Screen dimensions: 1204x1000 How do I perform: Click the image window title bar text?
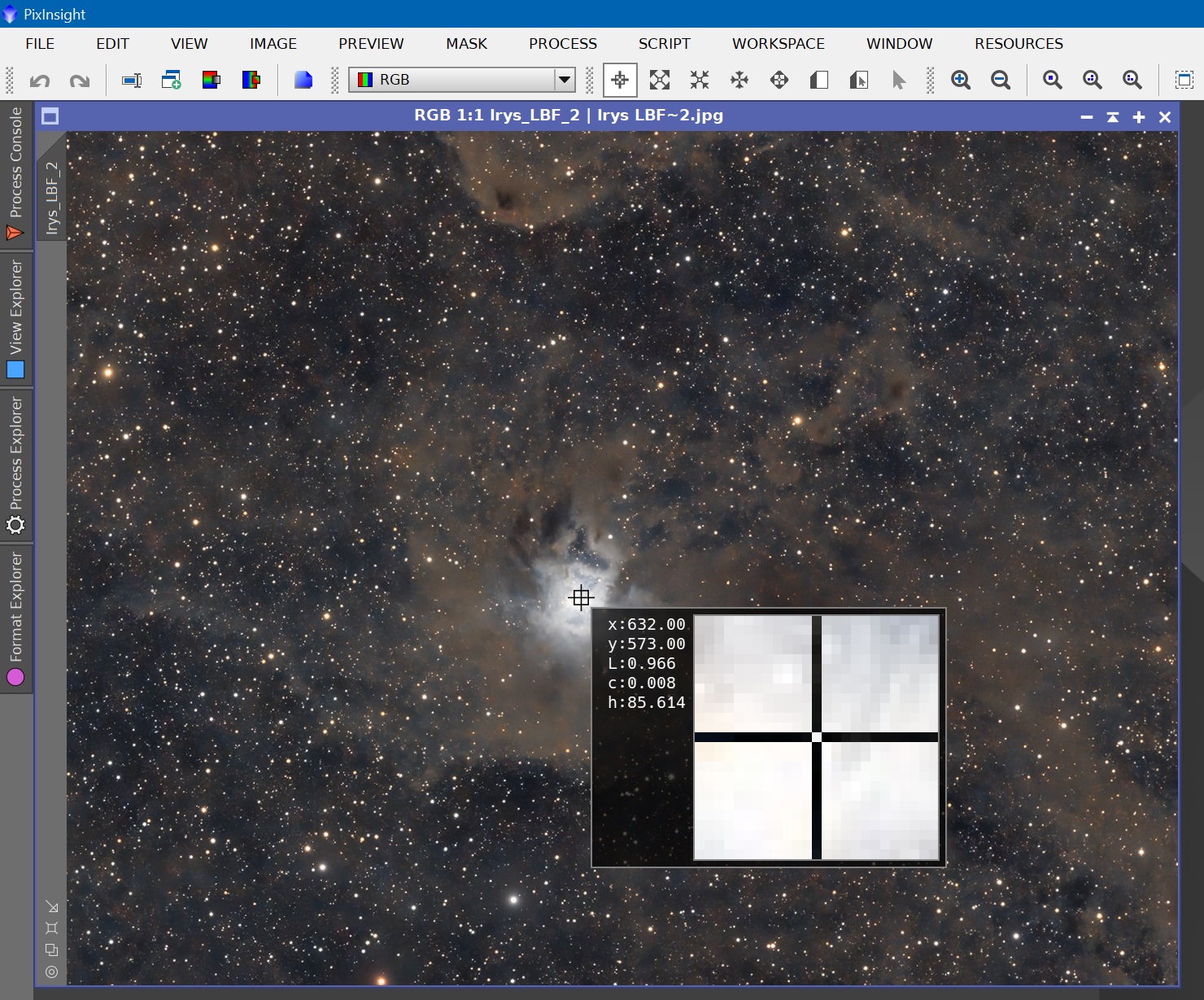coord(569,116)
